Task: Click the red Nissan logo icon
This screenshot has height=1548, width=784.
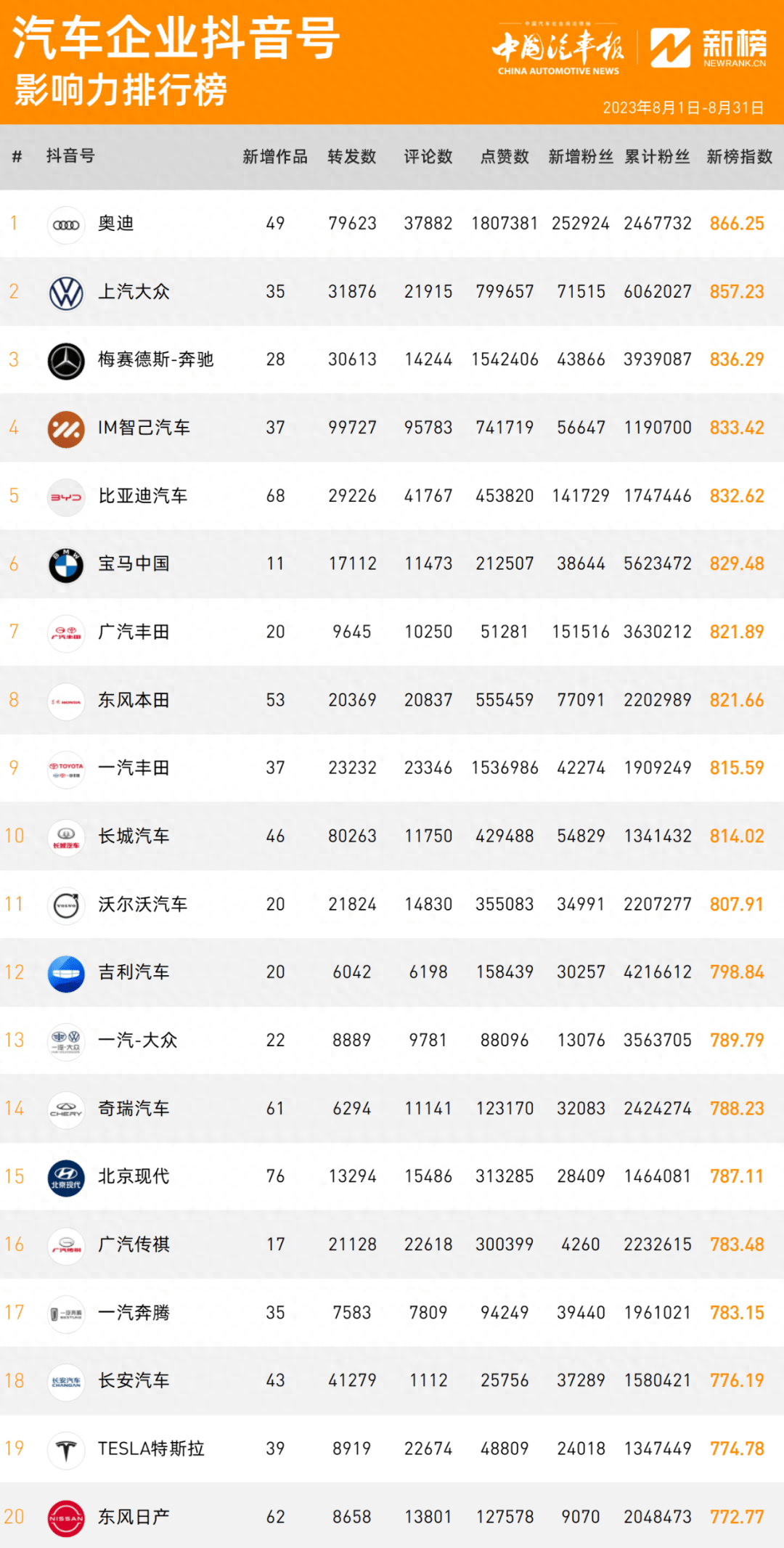Action: click(x=66, y=1518)
